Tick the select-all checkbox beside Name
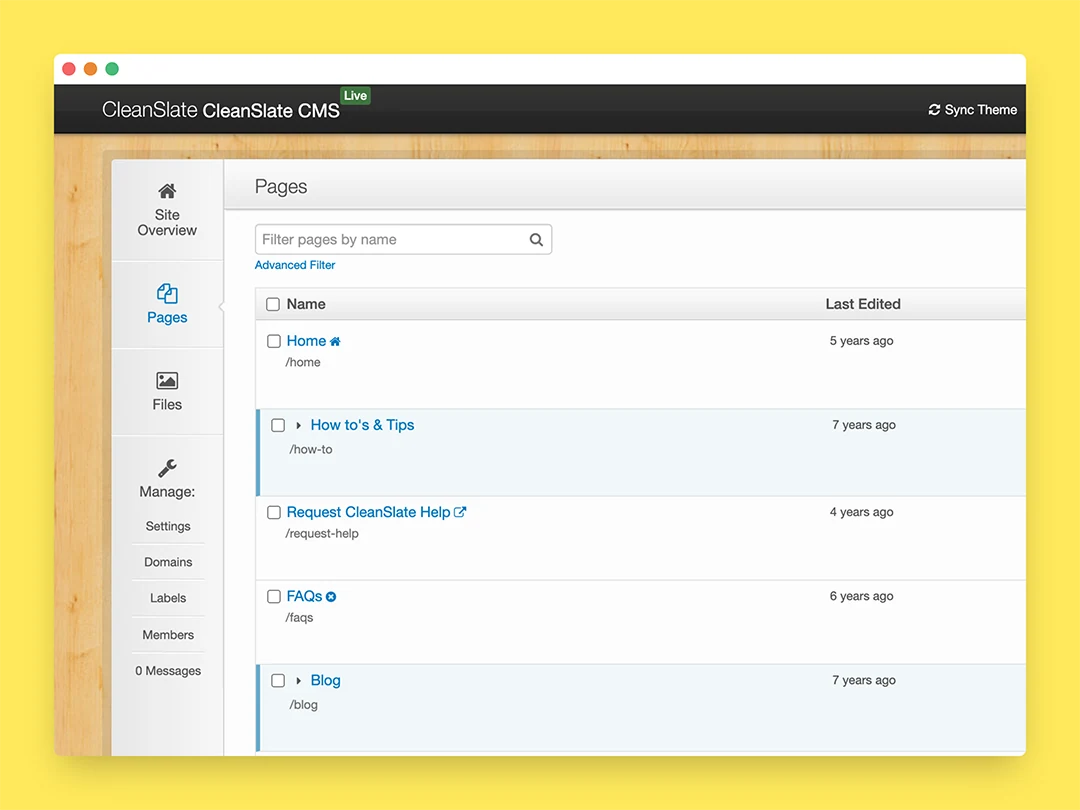The height and width of the screenshot is (810, 1080). (x=273, y=304)
